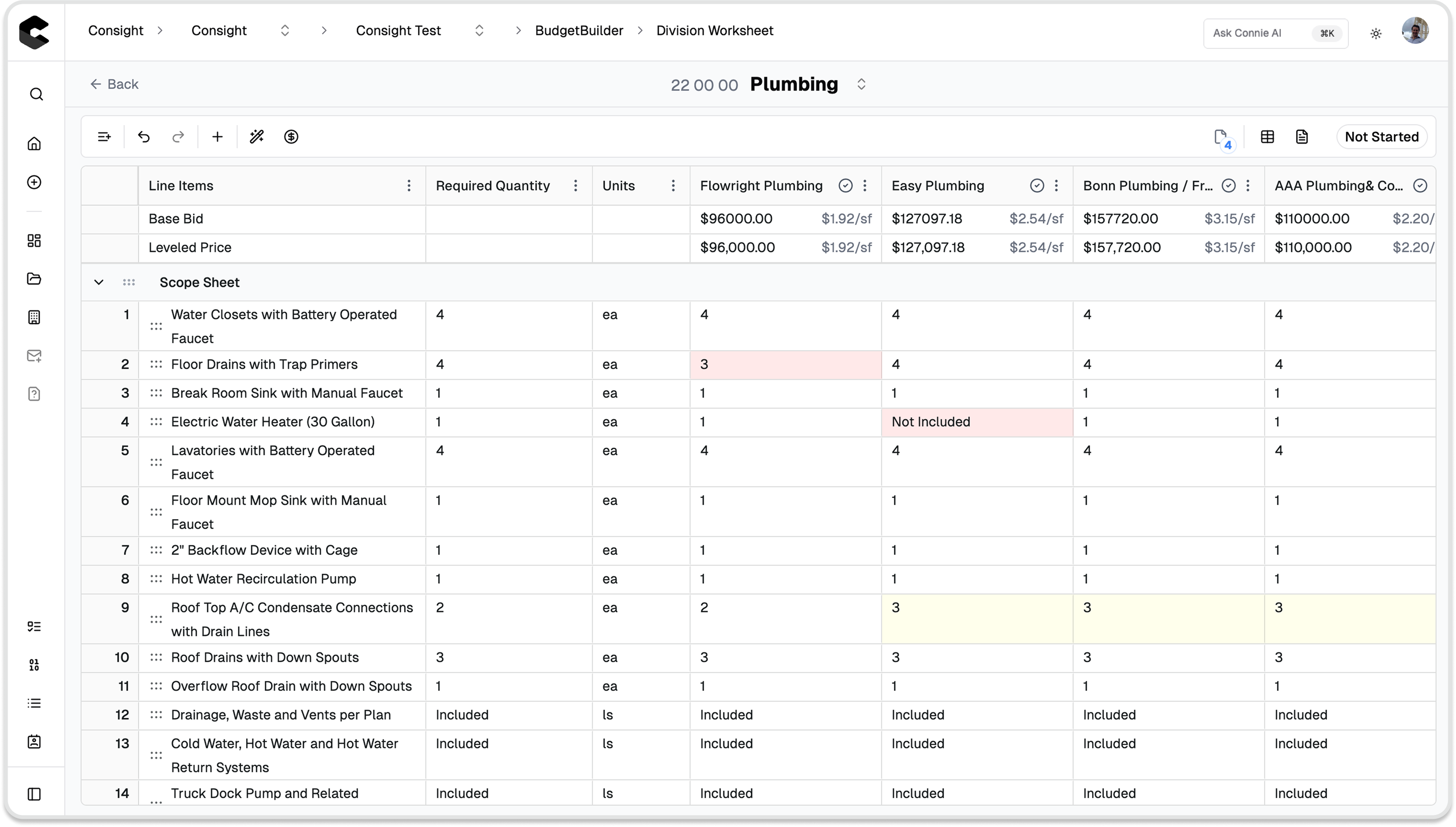1456x827 pixels.
Task: Click the magic wand tool in toolbar
Action: (x=257, y=137)
